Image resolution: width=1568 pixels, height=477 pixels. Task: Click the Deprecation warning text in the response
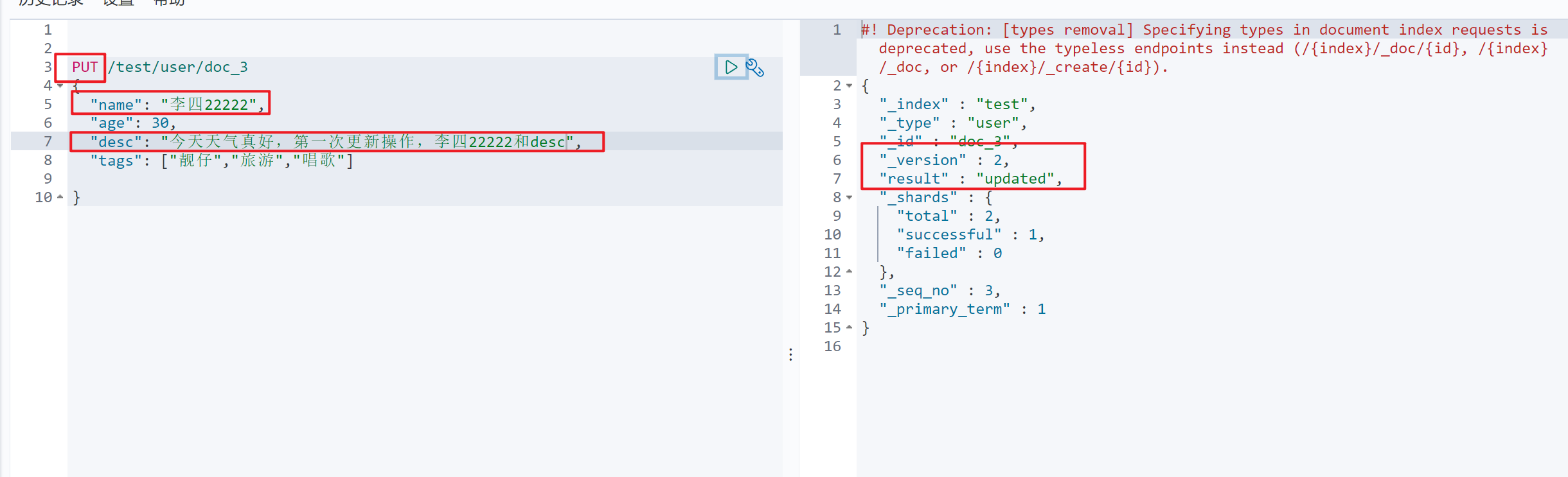tap(1205, 48)
